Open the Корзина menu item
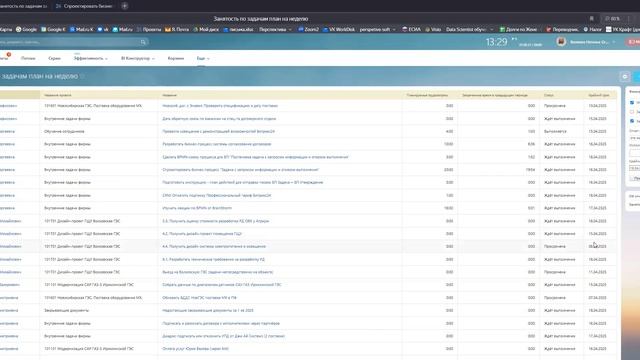Viewport: 640px width, 360px height. click(x=176, y=58)
